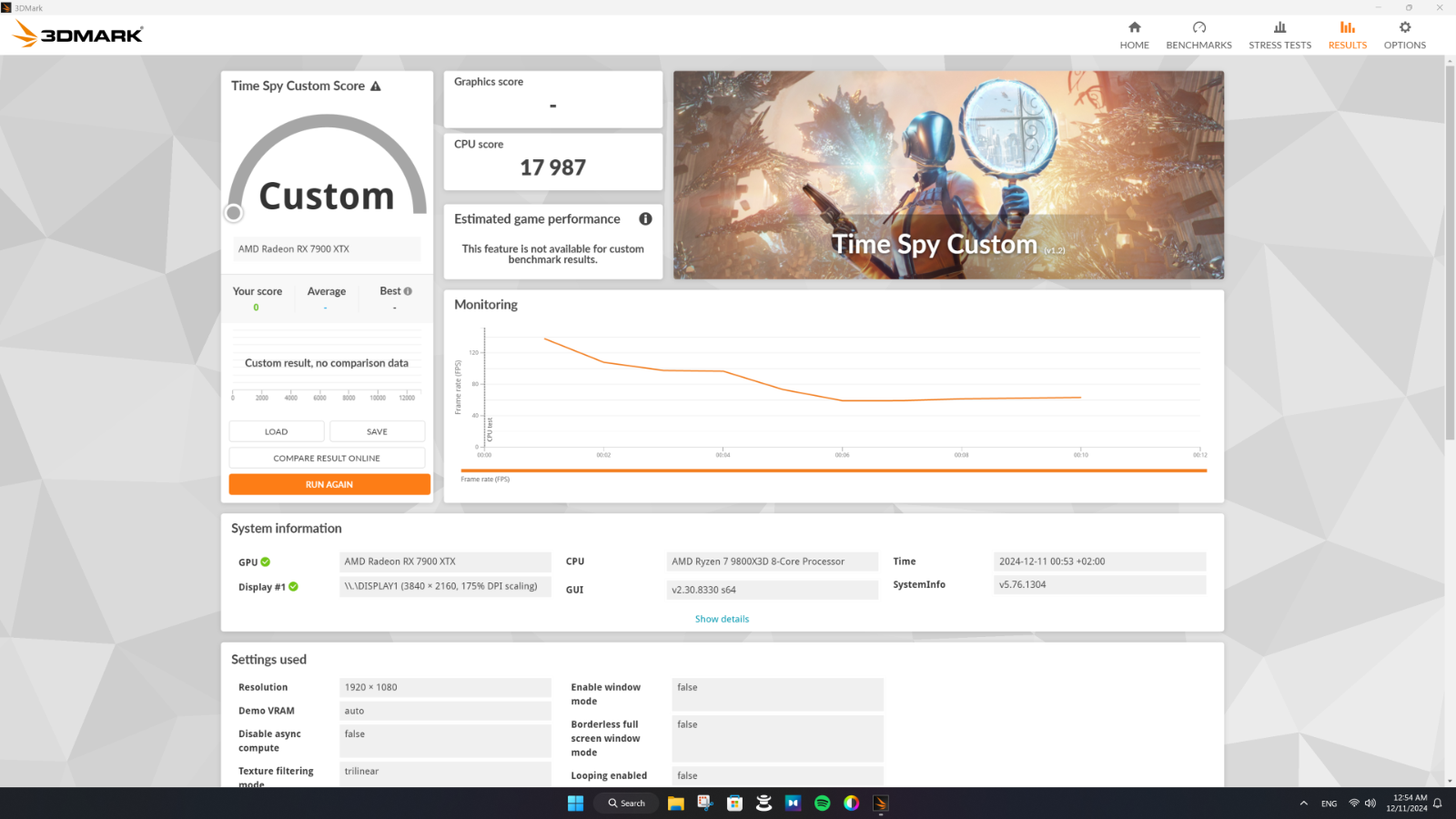Click the System information GPU value AMD Radeon RX 7900 XTX
This screenshot has height=819, width=1456.
pyautogui.click(x=445, y=561)
